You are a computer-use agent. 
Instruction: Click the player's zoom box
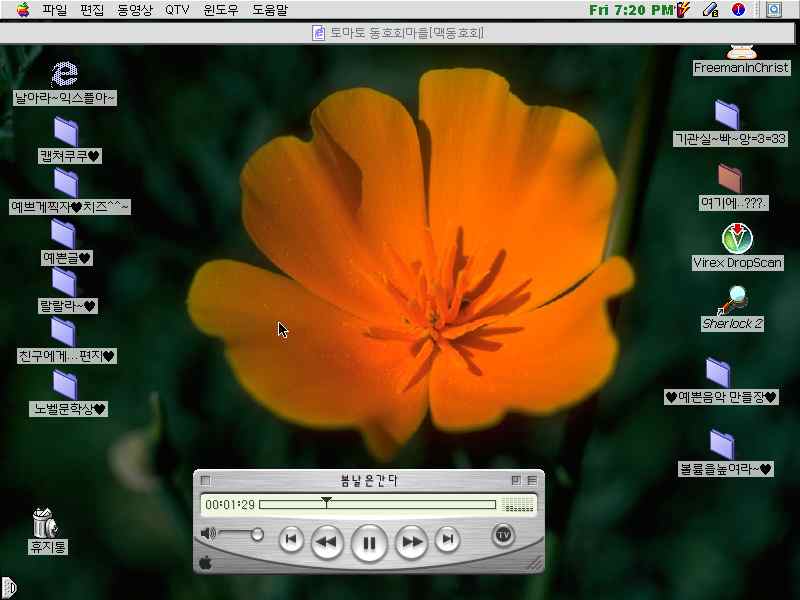515,480
